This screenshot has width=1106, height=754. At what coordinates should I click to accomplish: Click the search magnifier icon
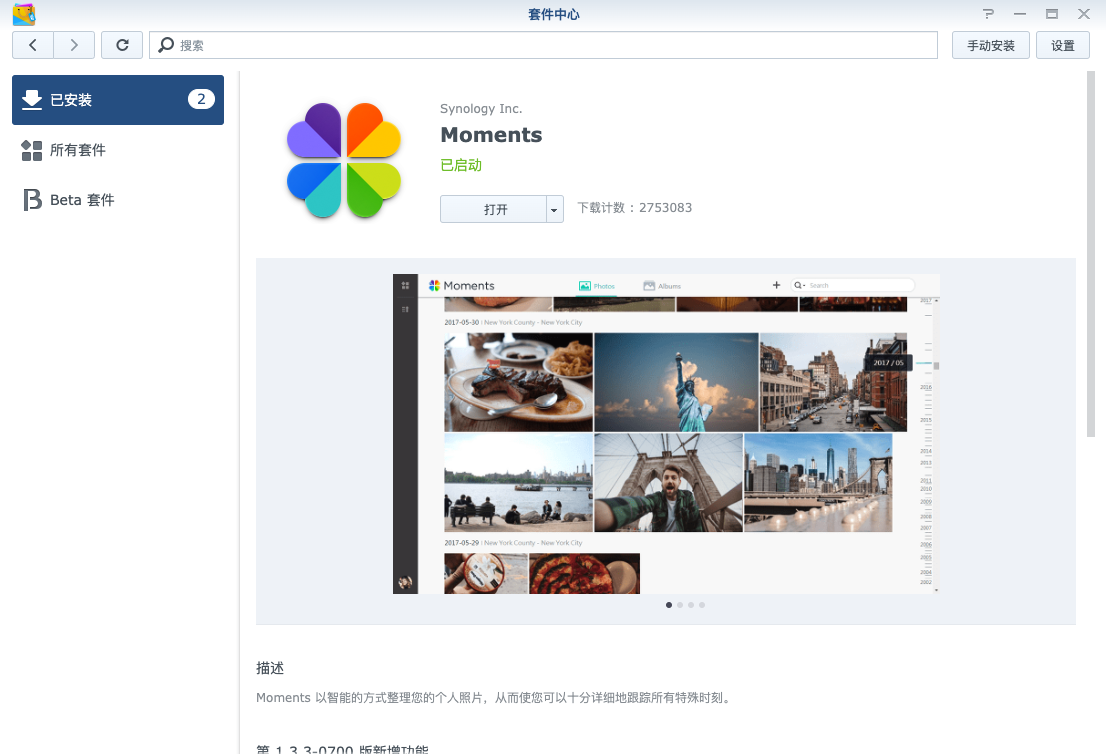166,45
